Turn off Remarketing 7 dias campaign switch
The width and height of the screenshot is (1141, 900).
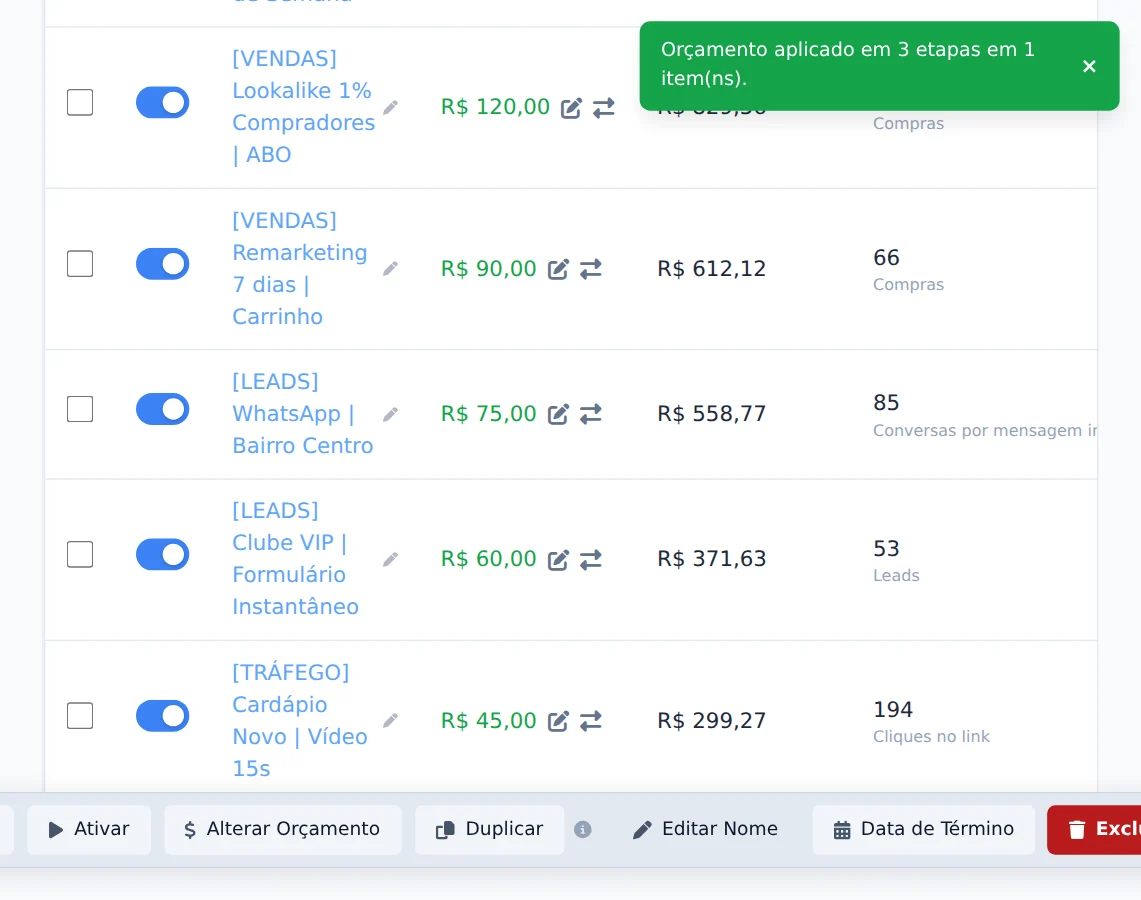point(162,264)
